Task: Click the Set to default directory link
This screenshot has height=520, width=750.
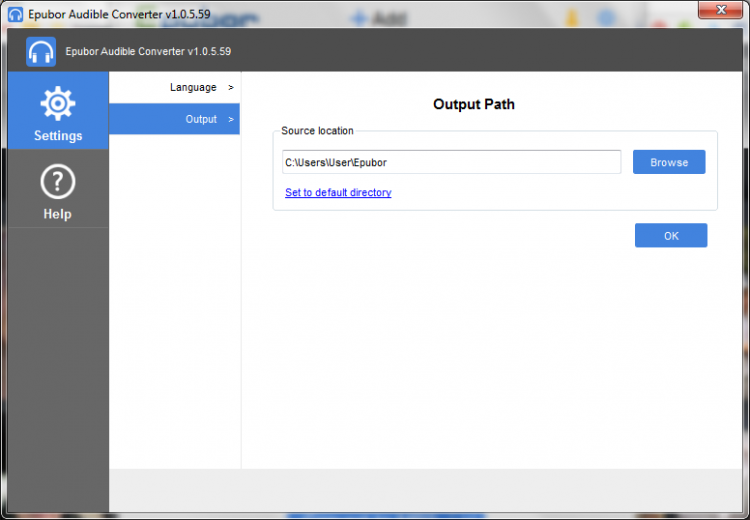Action: point(338,192)
